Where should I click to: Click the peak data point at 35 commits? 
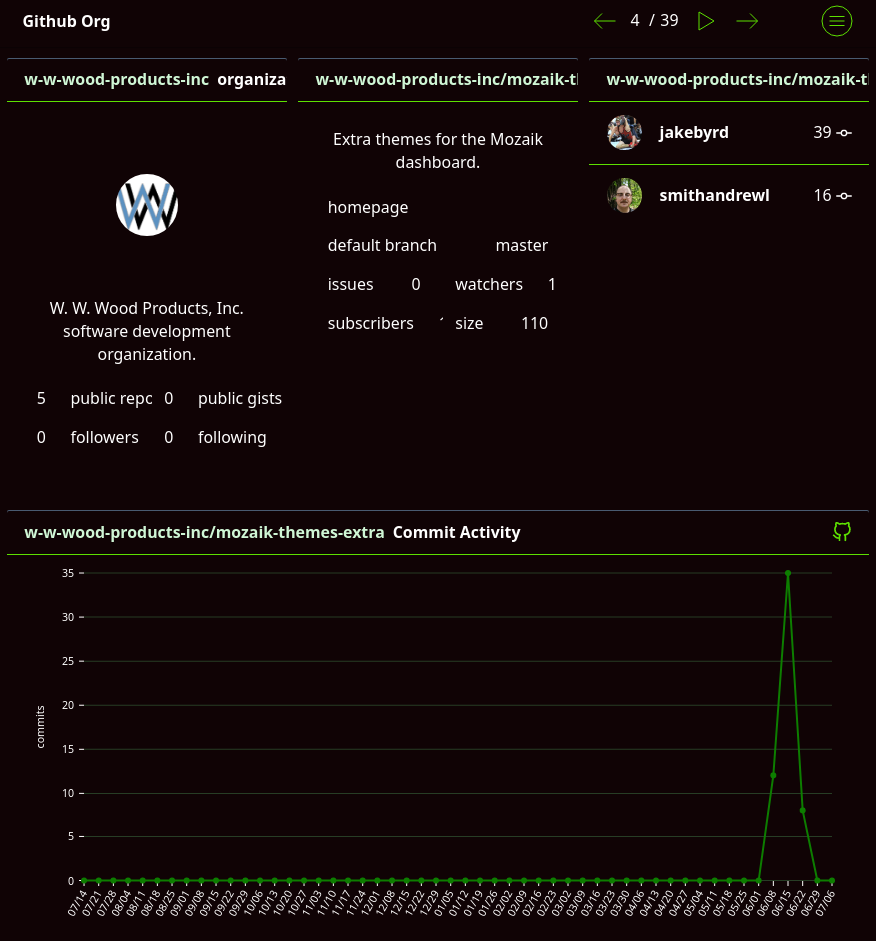tap(788, 573)
